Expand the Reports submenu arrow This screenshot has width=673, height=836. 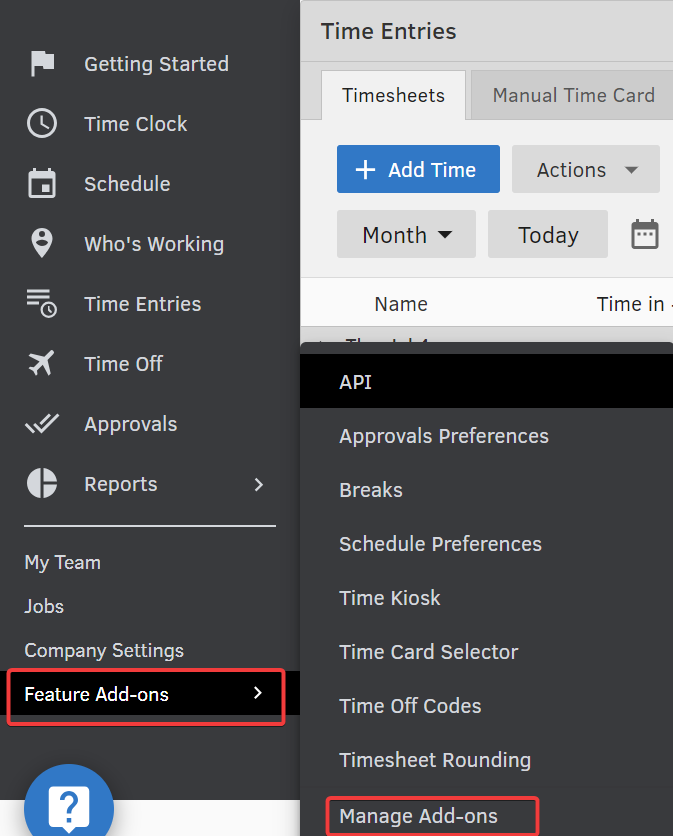click(259, 484)
